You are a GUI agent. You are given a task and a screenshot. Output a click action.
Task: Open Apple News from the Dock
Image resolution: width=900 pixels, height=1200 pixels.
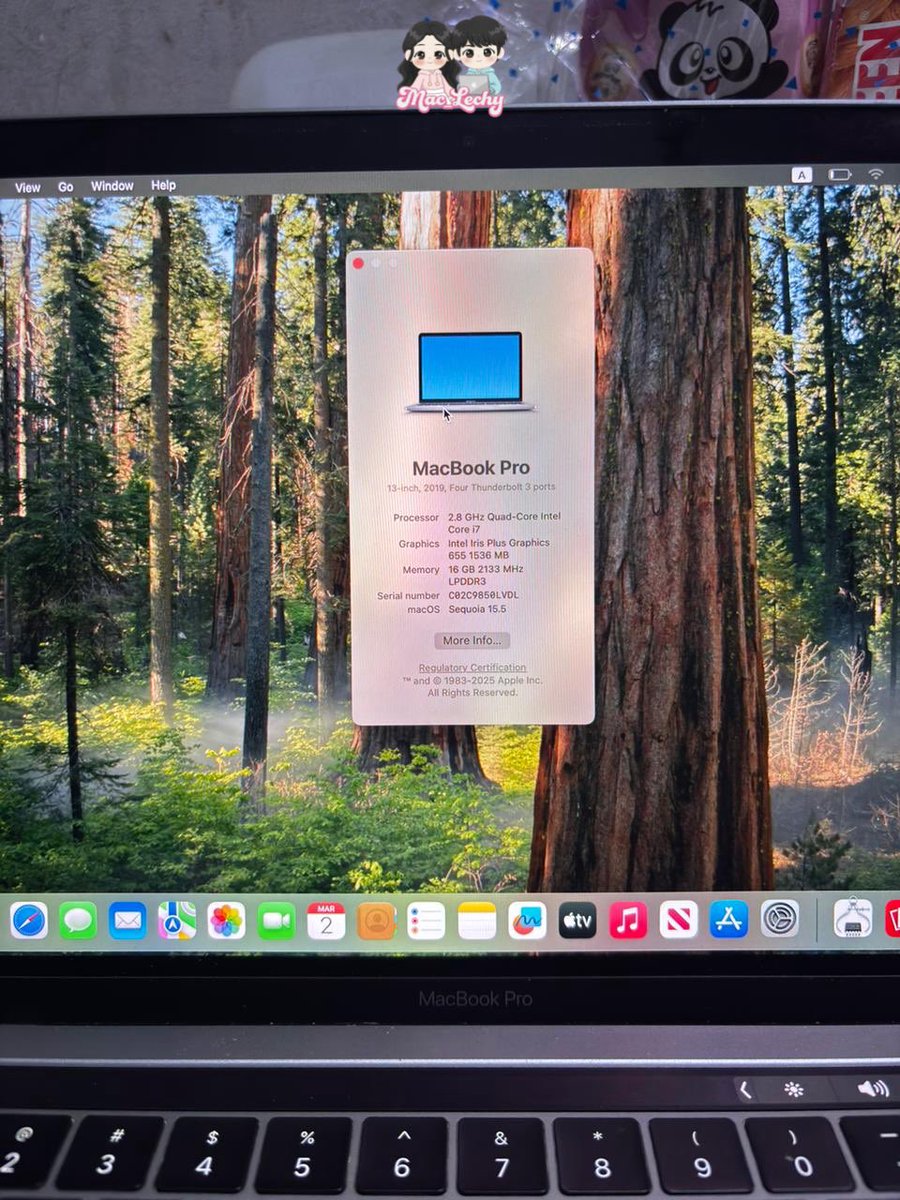pos(678,920)
